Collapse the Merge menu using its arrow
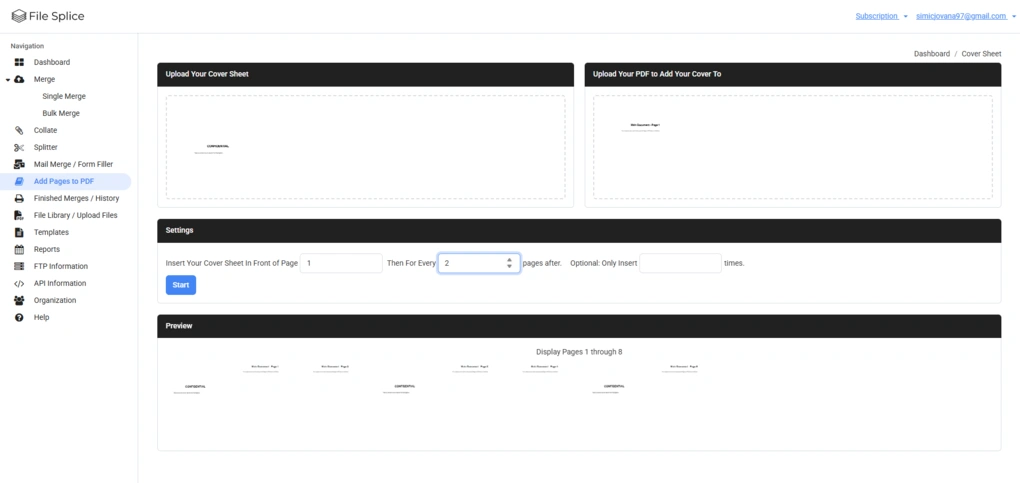 tap(8, 80)
